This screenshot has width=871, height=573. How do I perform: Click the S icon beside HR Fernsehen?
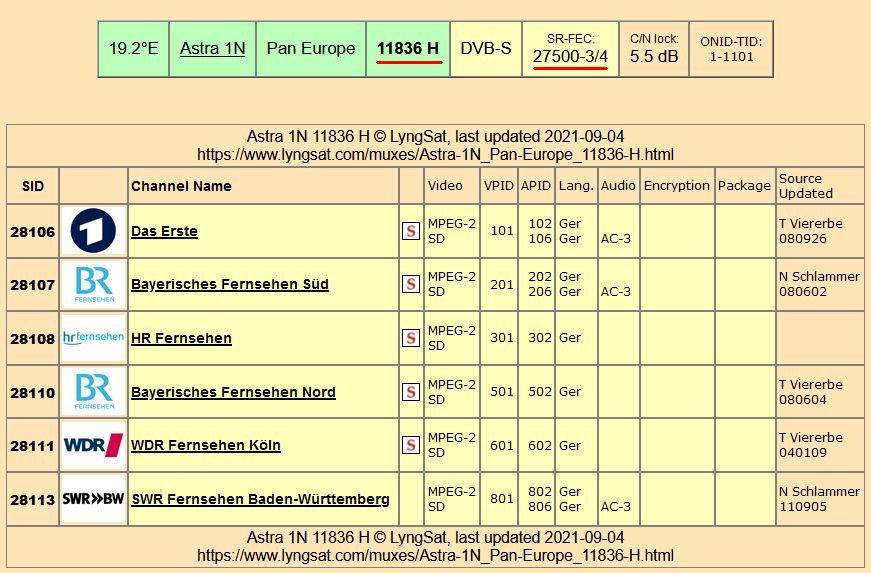click(x=410, y=338)
